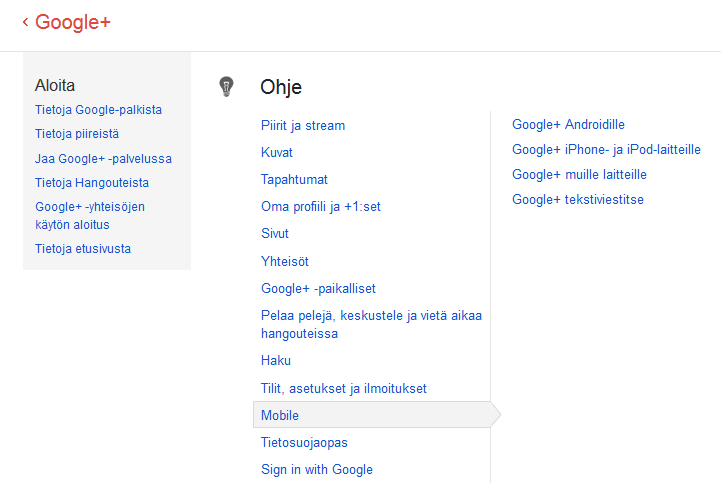Open the Haku help topic
This screenshot has width=721, height=489.
point(276,361)
